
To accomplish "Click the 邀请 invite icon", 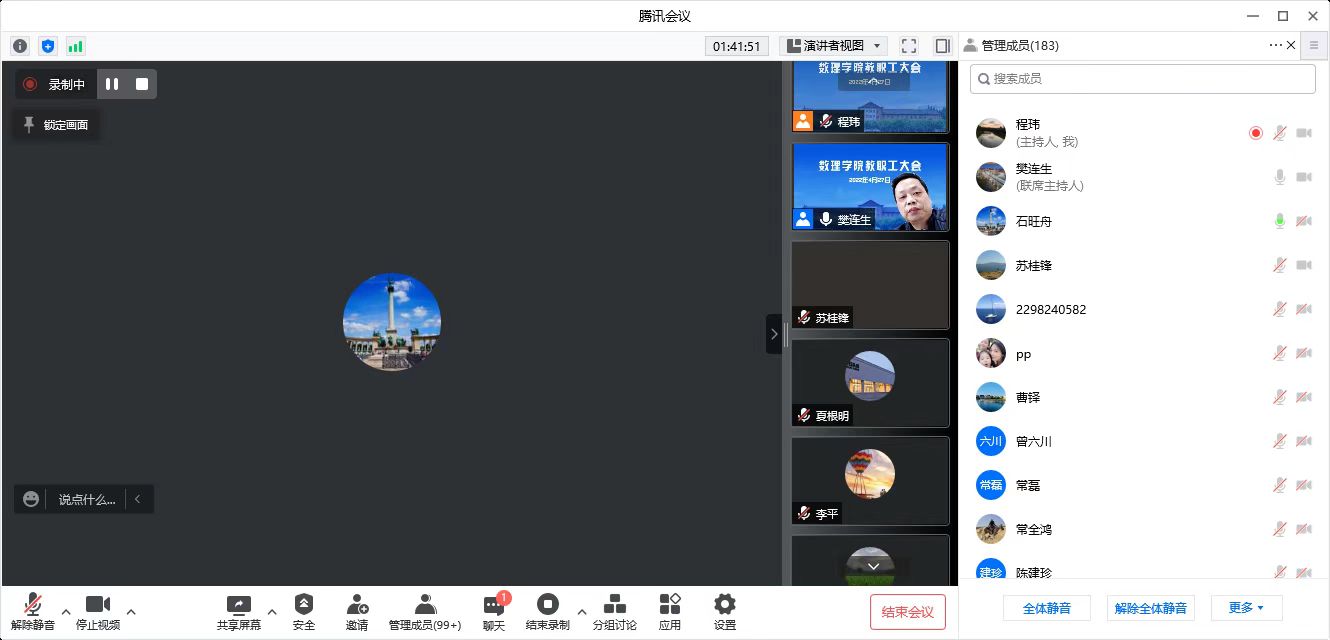I will coord(357,605).
